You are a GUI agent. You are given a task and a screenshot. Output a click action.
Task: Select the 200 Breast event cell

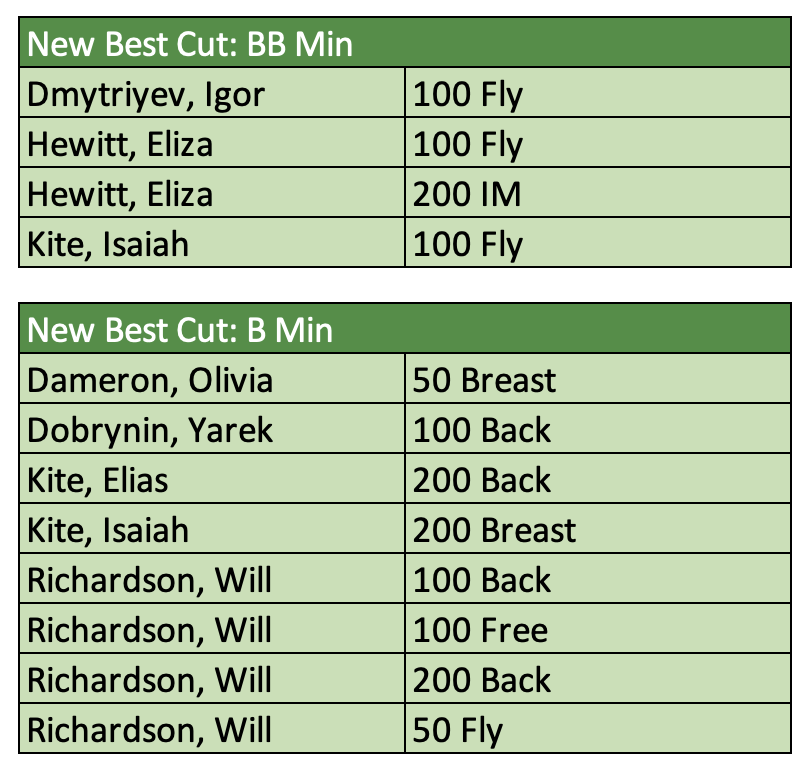495,530
